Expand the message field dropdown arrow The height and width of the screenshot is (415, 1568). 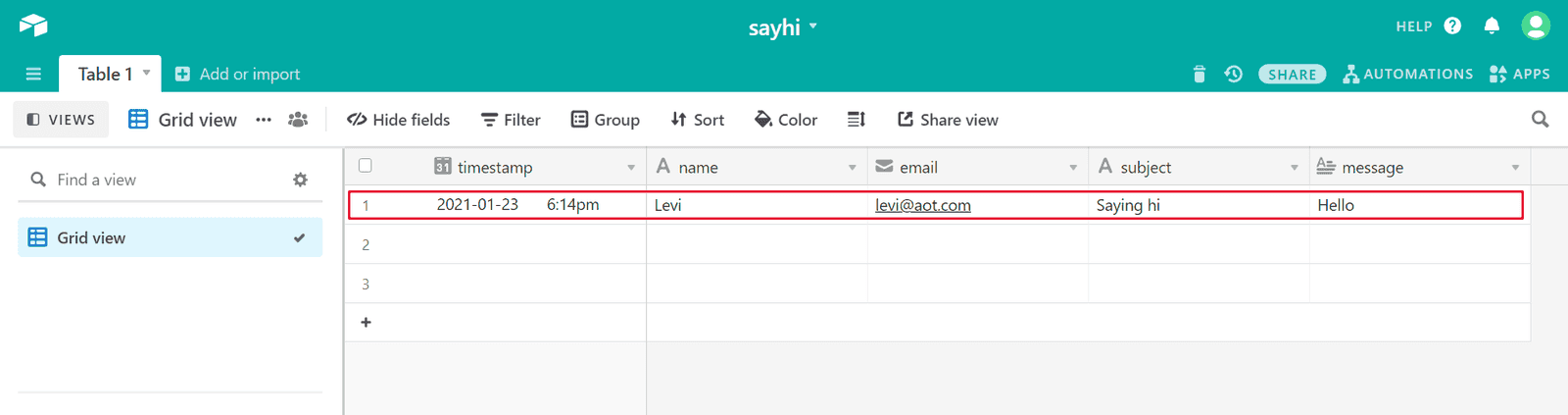1515,168
